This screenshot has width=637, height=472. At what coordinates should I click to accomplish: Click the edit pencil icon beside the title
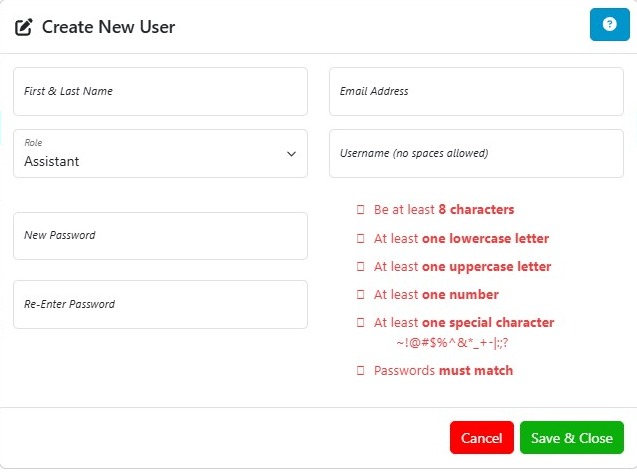click(24, 27)
